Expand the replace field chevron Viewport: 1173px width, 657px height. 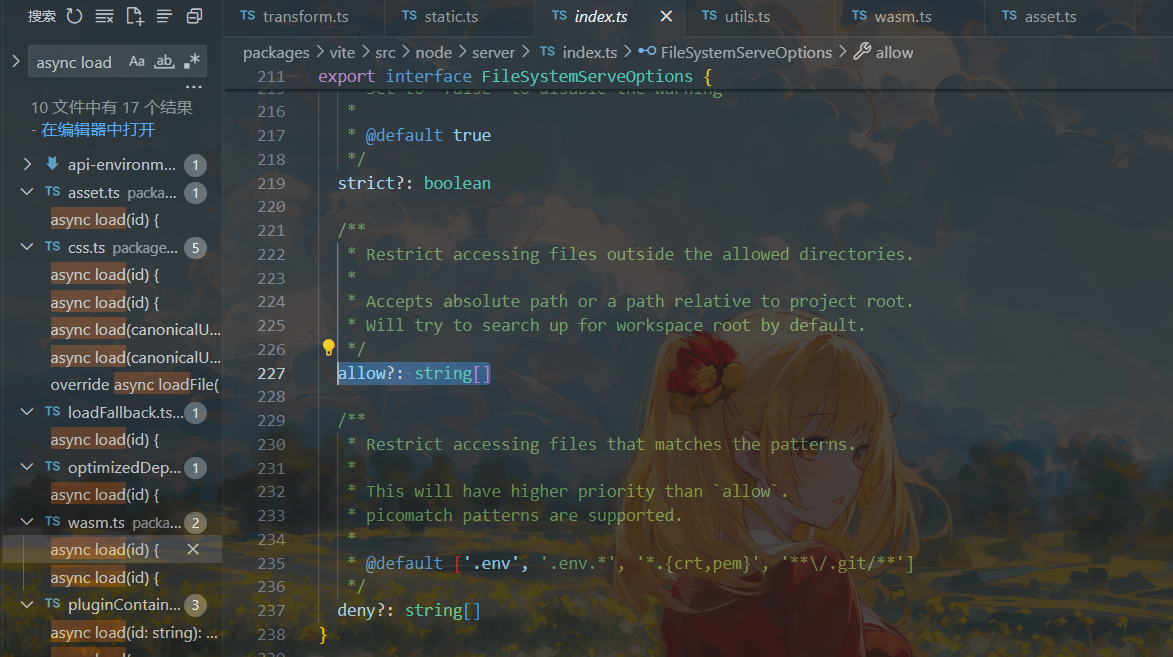[15, 61]
